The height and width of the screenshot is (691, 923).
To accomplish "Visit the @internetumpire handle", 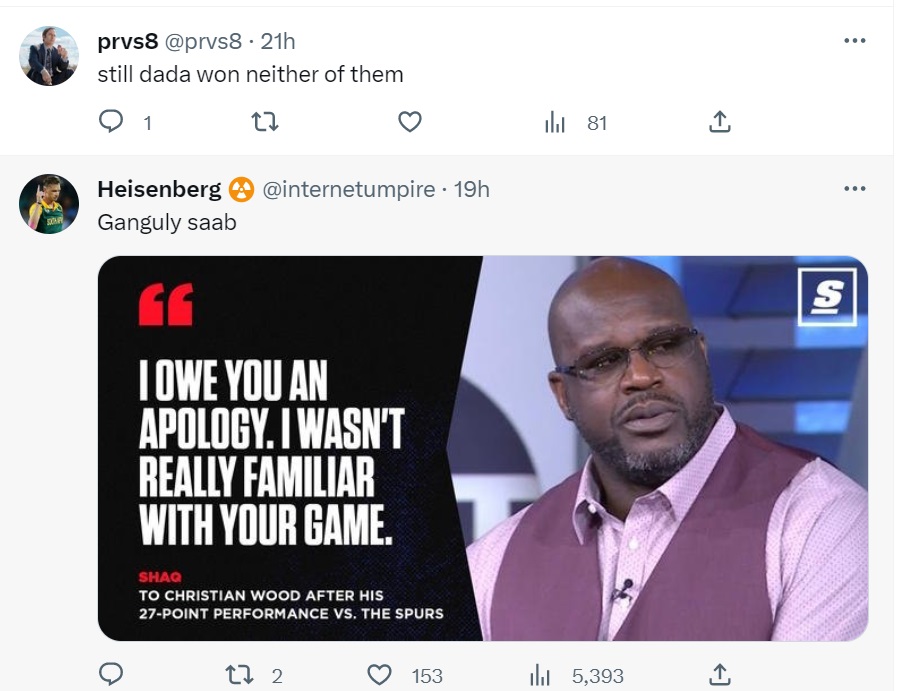I will point(348,189).
